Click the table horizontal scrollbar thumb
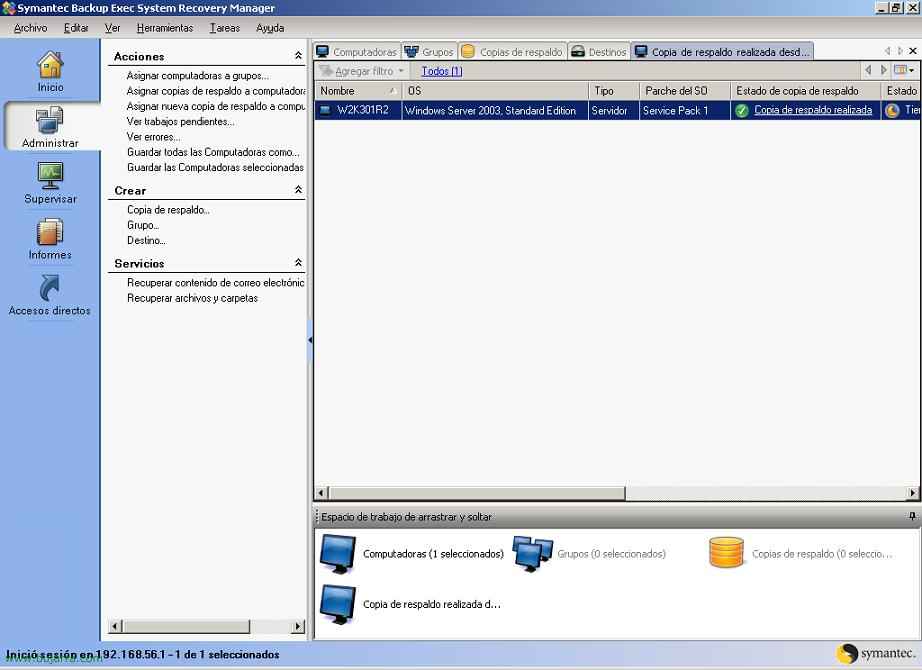This screenshot has height=670, width=922. (x=477, y=492)
